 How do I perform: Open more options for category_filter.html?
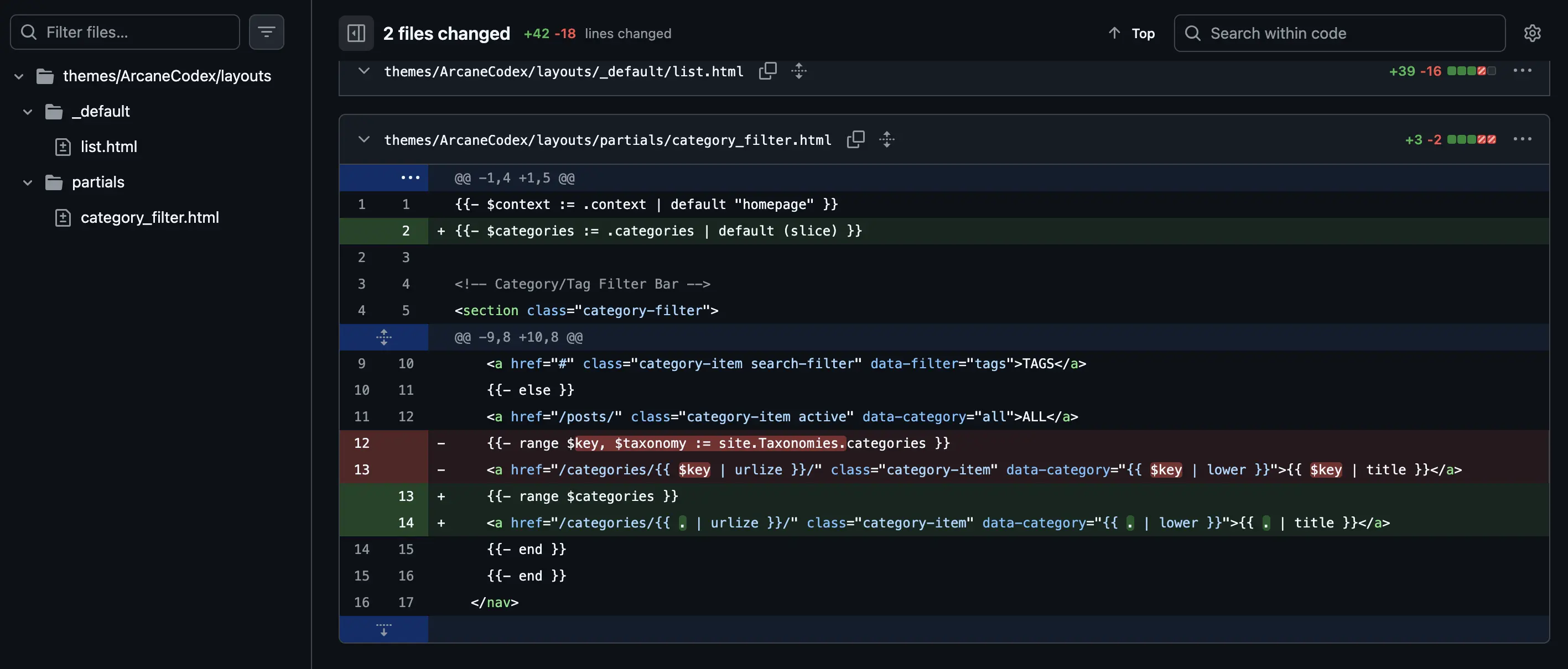(1522, 139)
